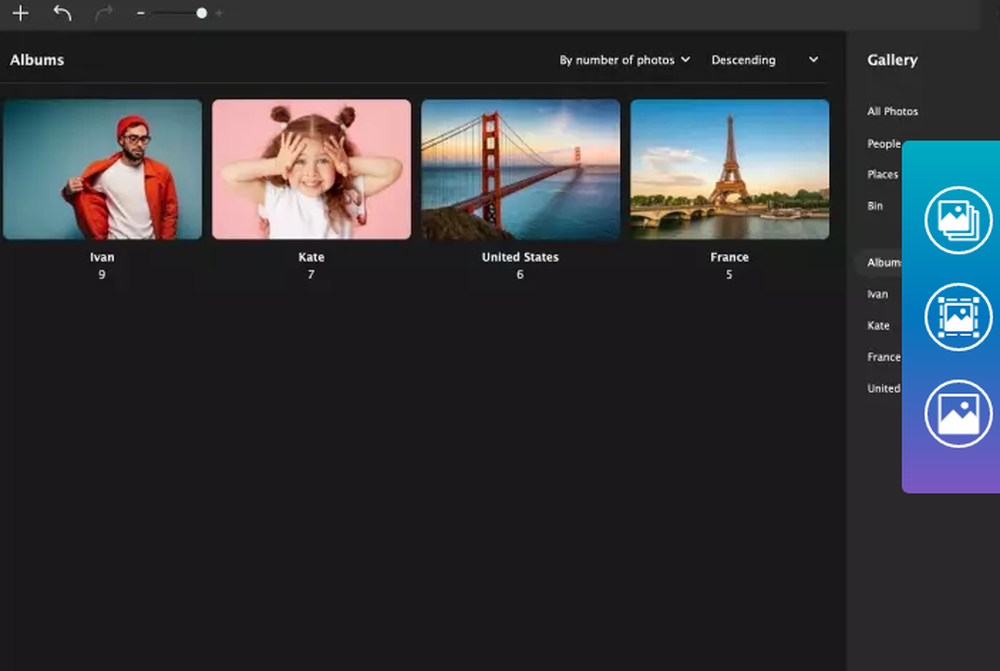
Task: Open the Ivan album thumbnail
Action: pos(102,170)
